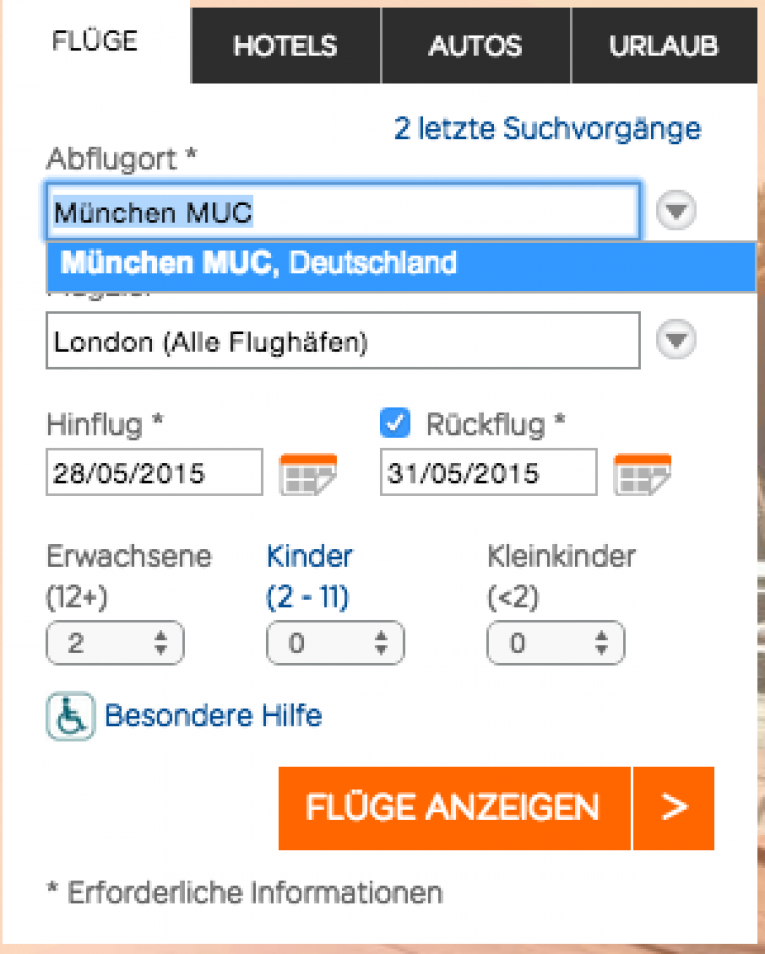
Task: Open the Flugziel dropdown arrow
Action: pos(675,340)
